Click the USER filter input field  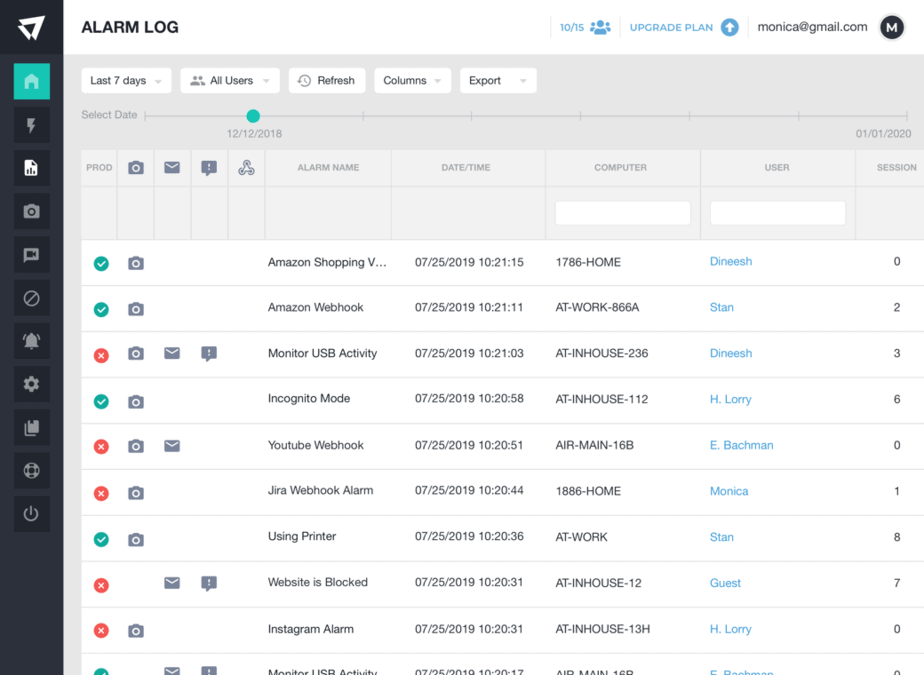[x=778, y=213]
